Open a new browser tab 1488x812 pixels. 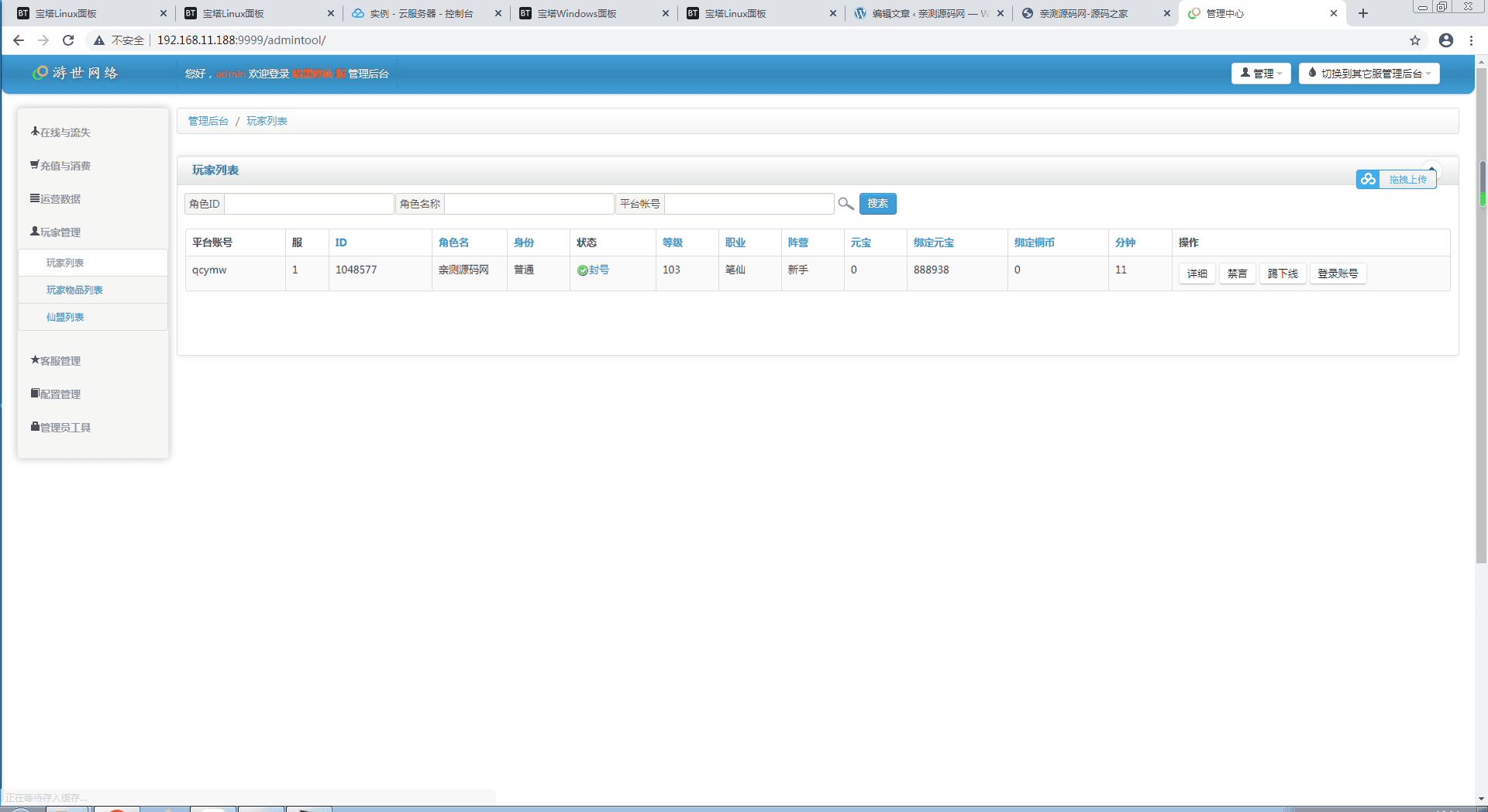pyautogui.click(x=1363, y=13)
